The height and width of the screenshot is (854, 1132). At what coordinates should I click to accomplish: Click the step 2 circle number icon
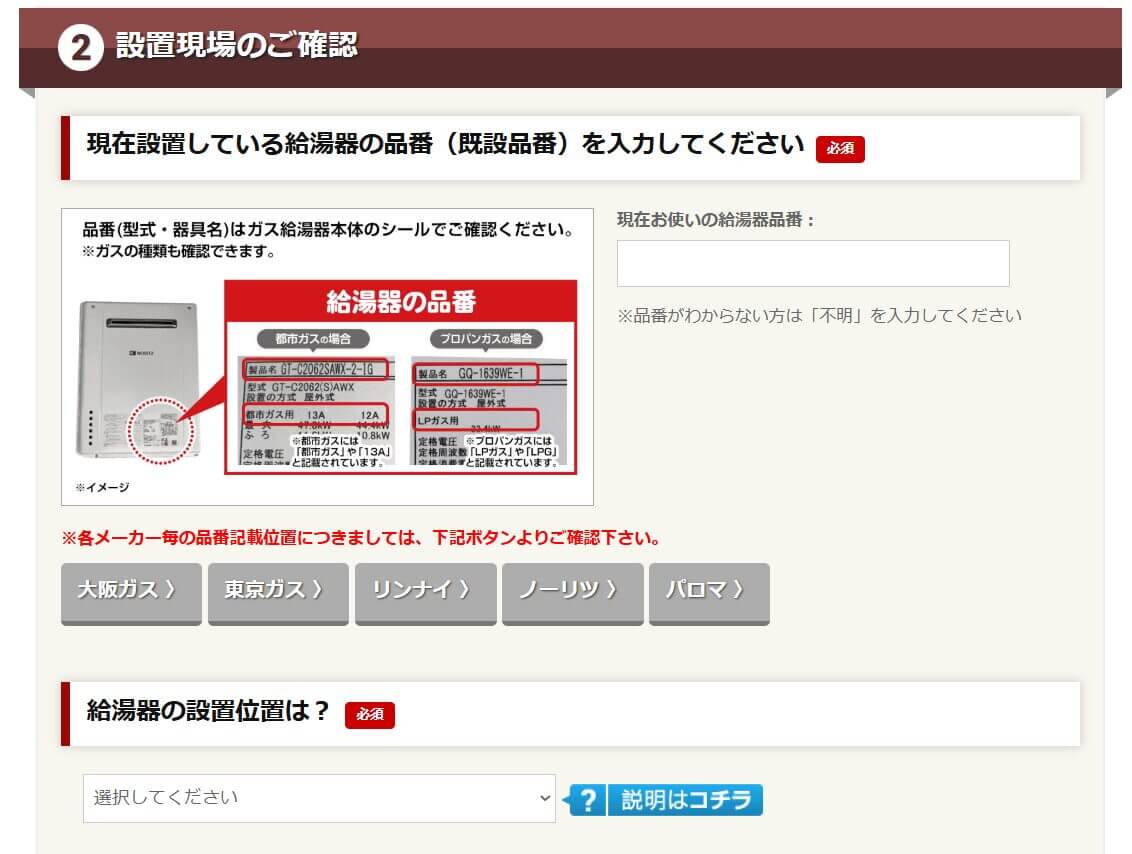80,48
